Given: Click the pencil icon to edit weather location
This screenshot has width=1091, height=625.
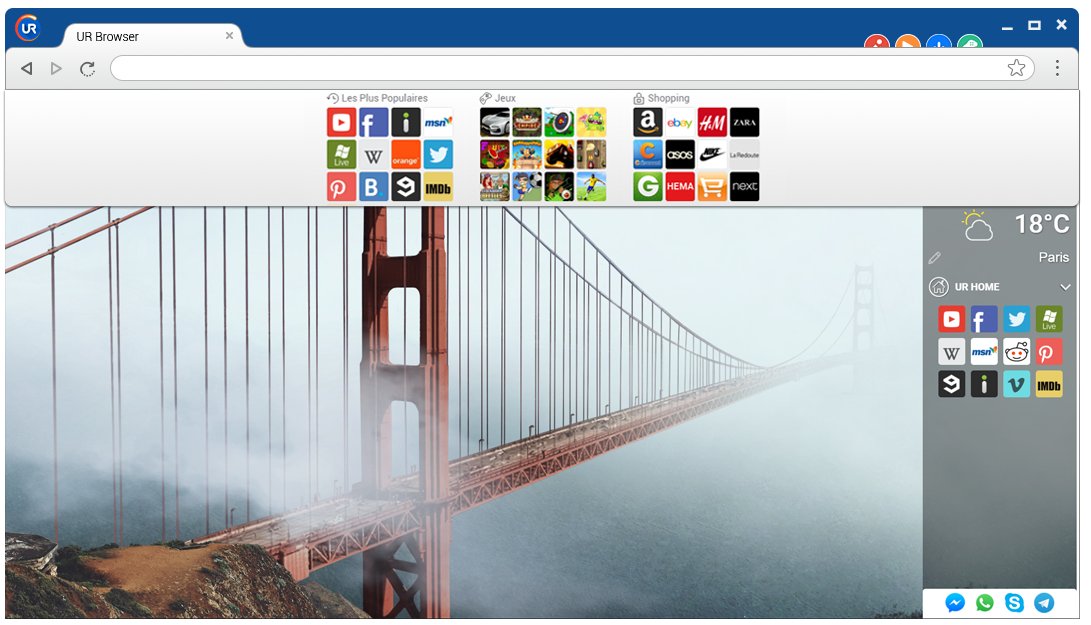Looking at the screenshot, I should [x=935, y=258].
